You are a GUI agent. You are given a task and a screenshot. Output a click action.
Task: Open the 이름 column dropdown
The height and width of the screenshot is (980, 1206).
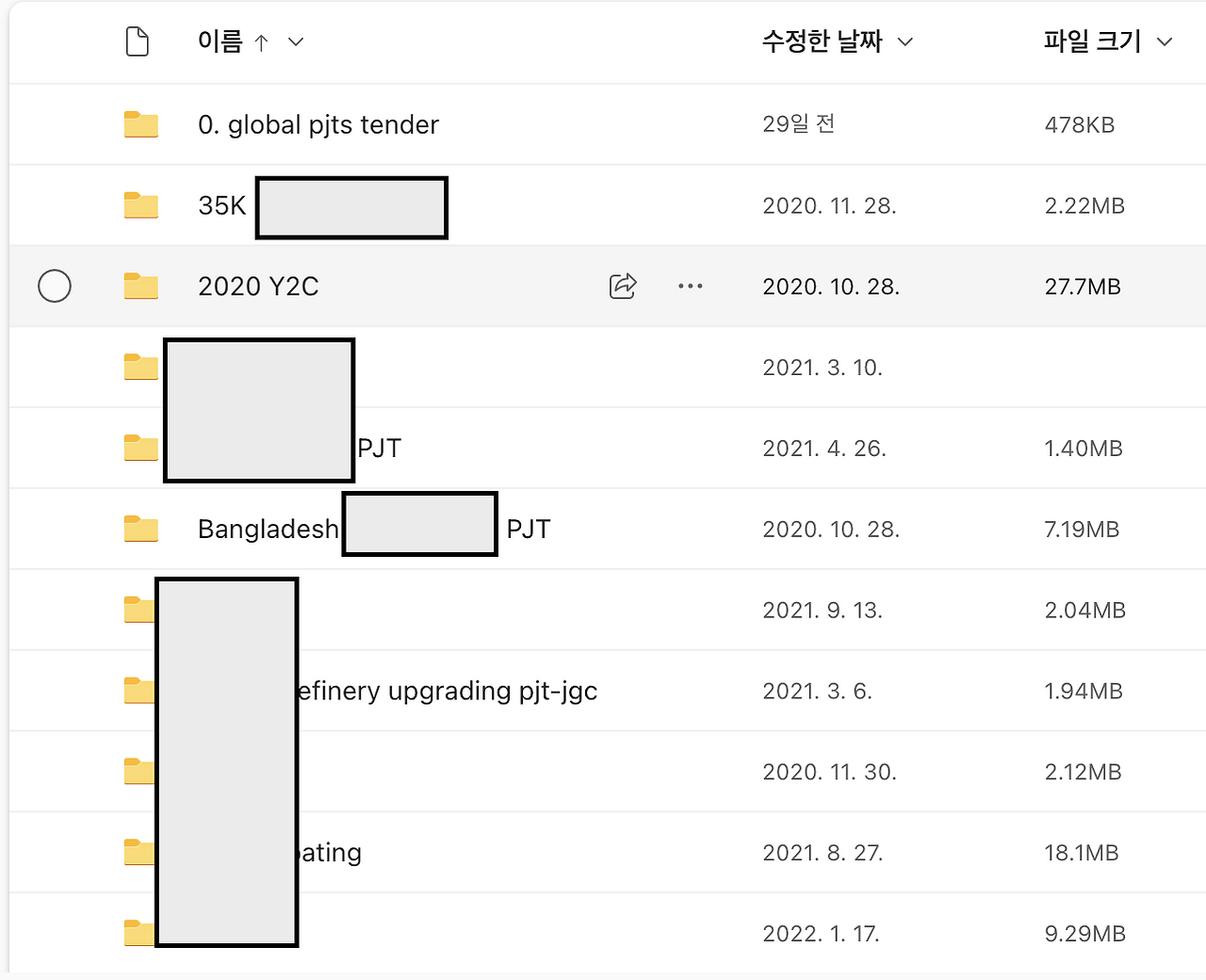[295, 42]
